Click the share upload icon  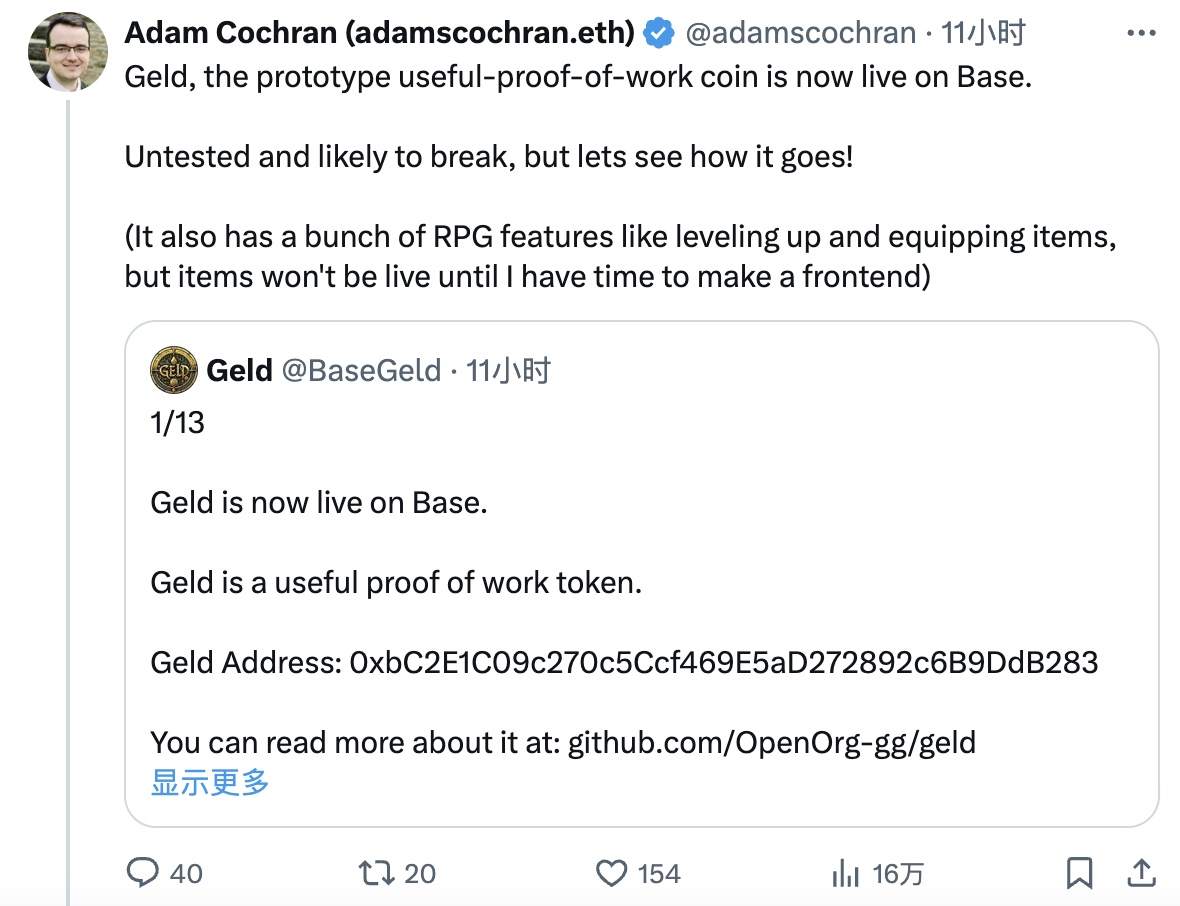(1141, 873)
